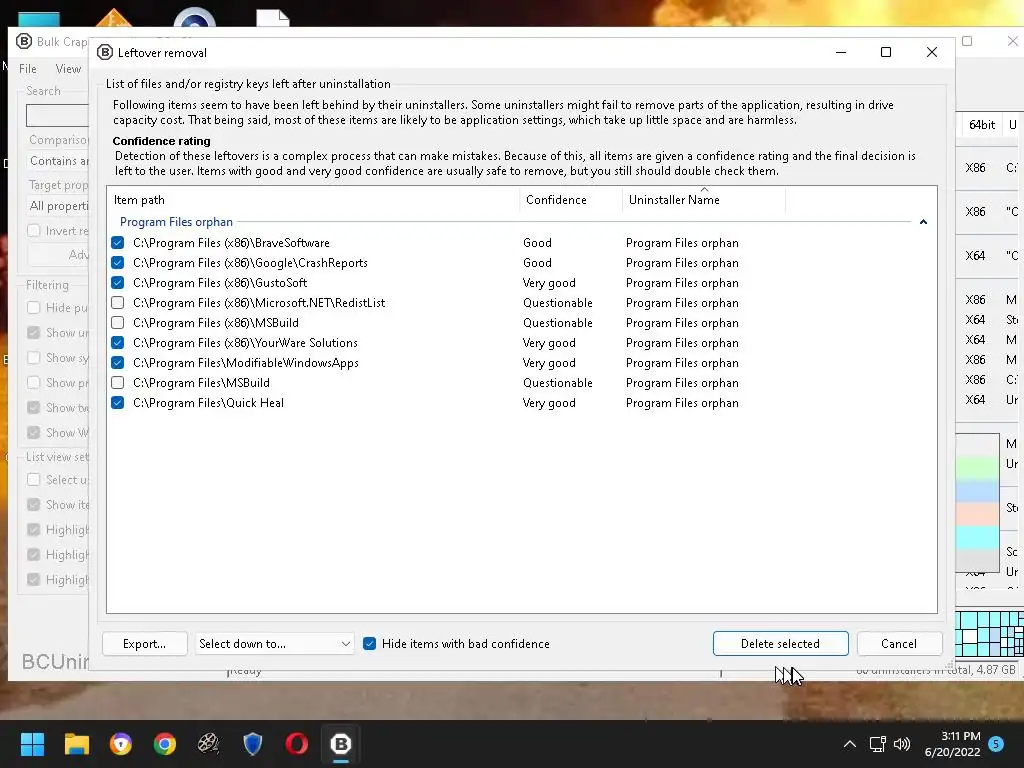Click Export button

(x=145, y=644)
